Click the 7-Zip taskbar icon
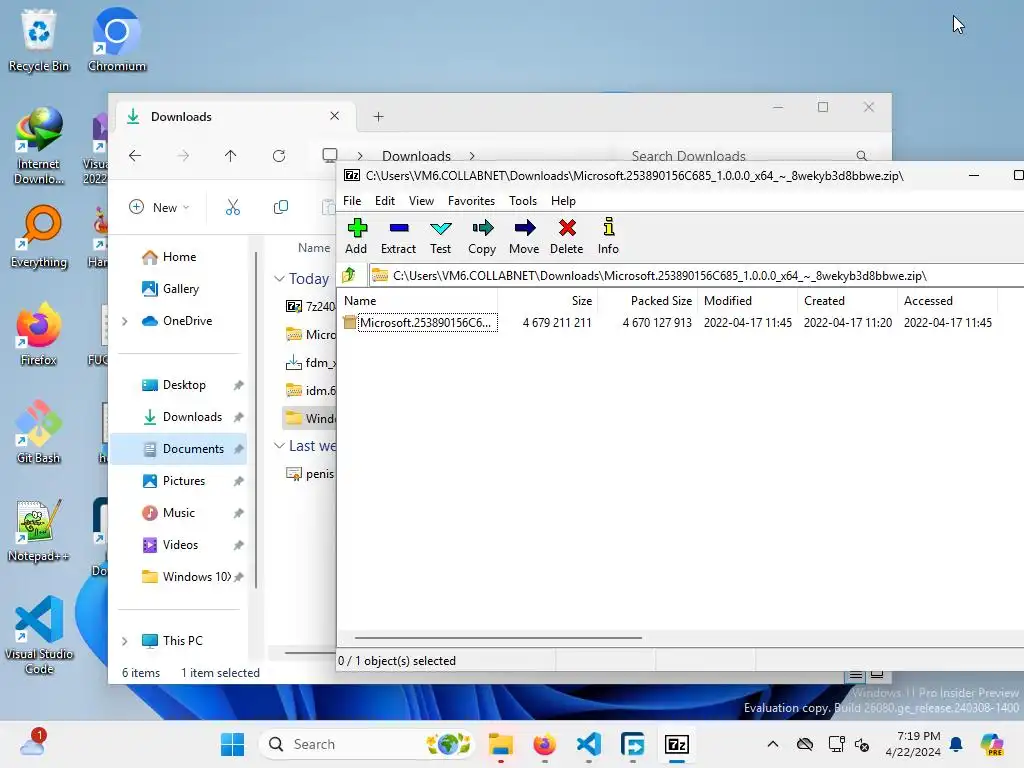The height and width of the screenshot is (768, 1024). coord(677,744)
